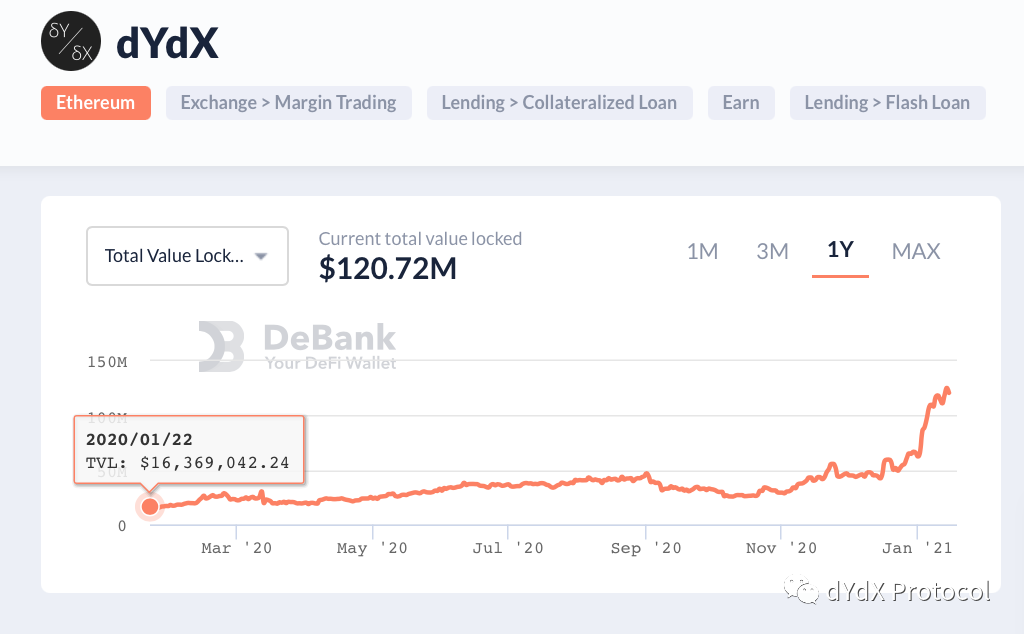Screen dimensions: 1024x634
Task: Click the 150M y-axis label
Action: [108, 362]
